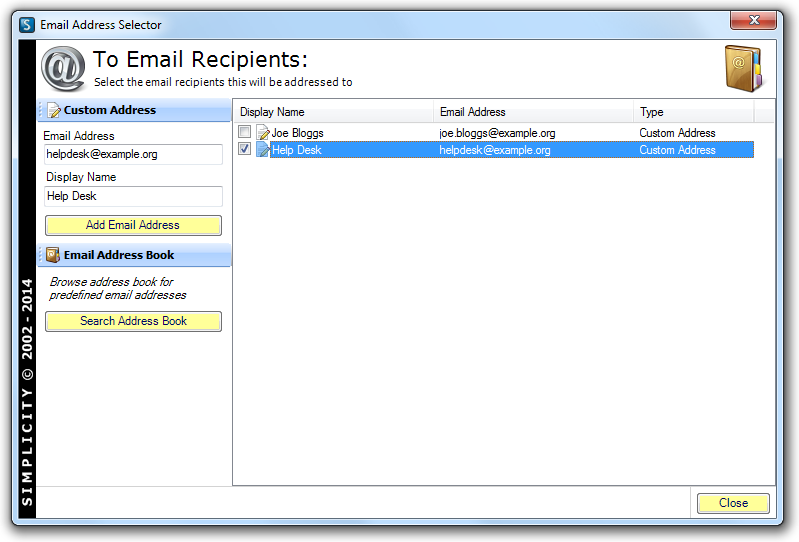799x542 pixels.
Task: Click the large @ symbol header icon
Action: pyautogui.click(x=63, y=68)
